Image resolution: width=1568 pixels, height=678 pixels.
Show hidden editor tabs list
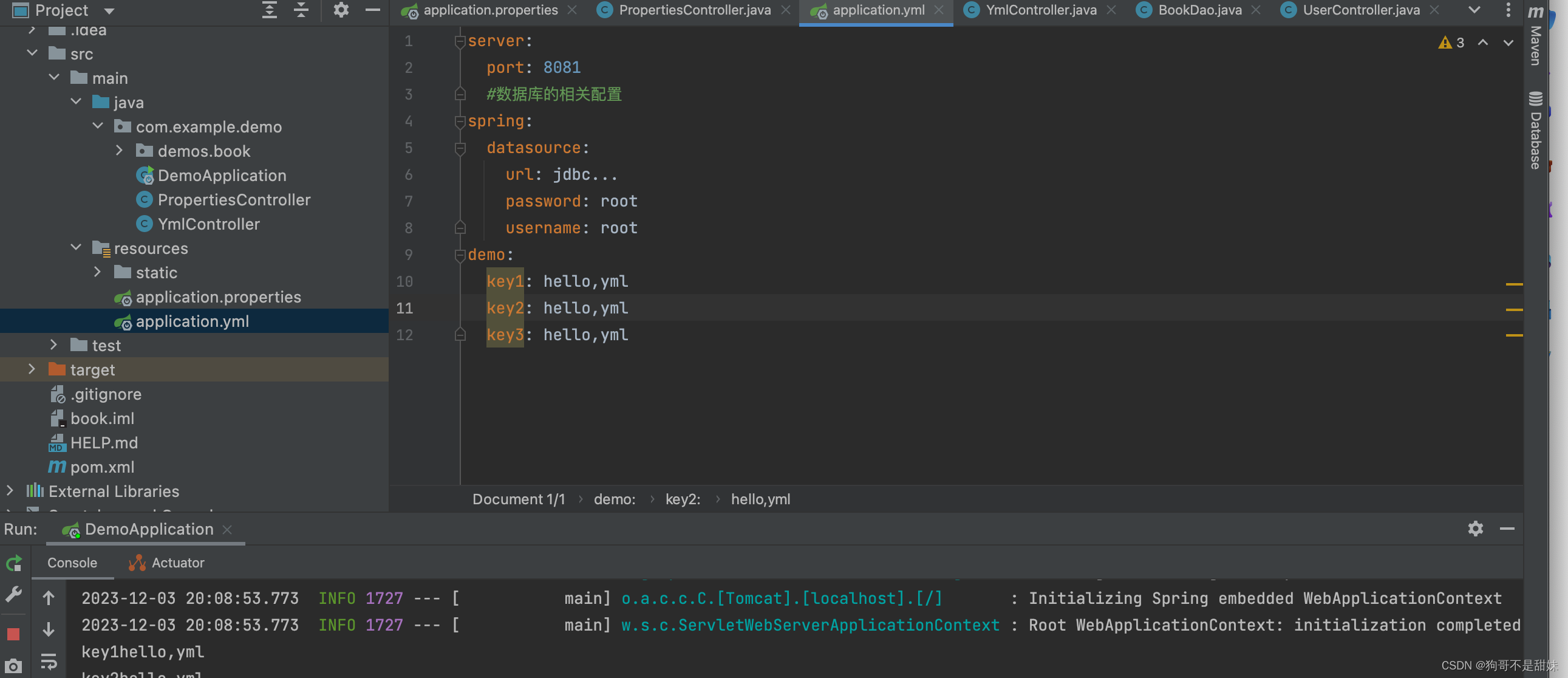[1474, 10]
